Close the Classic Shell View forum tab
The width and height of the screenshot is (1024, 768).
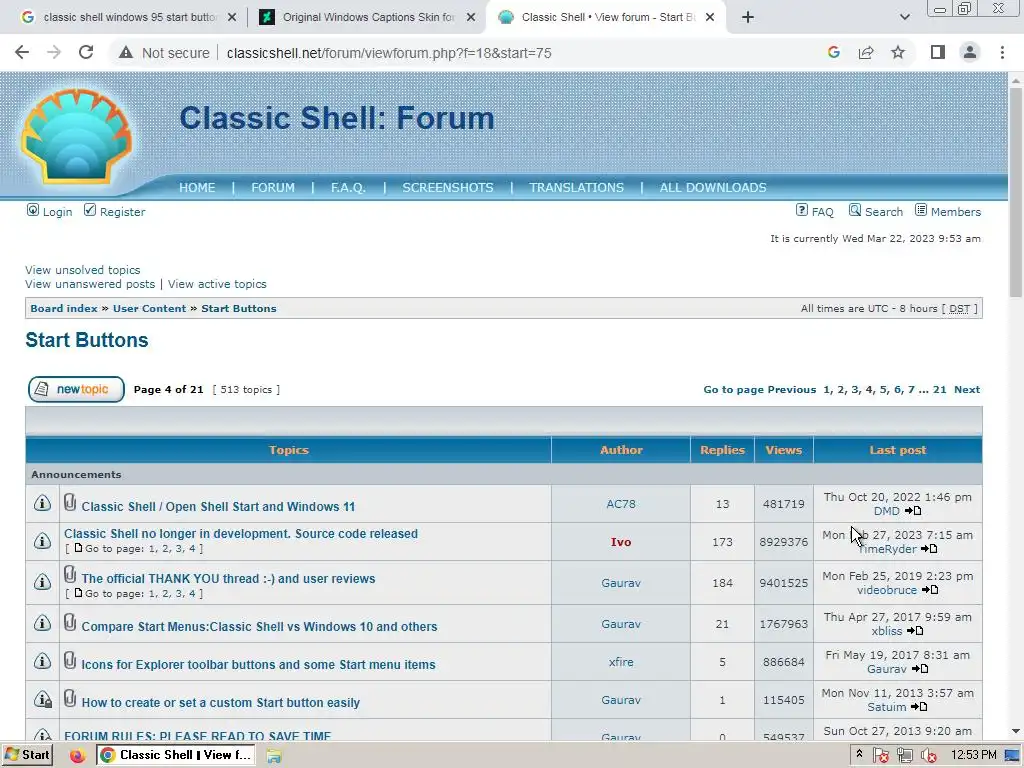(x=710, y=17)
